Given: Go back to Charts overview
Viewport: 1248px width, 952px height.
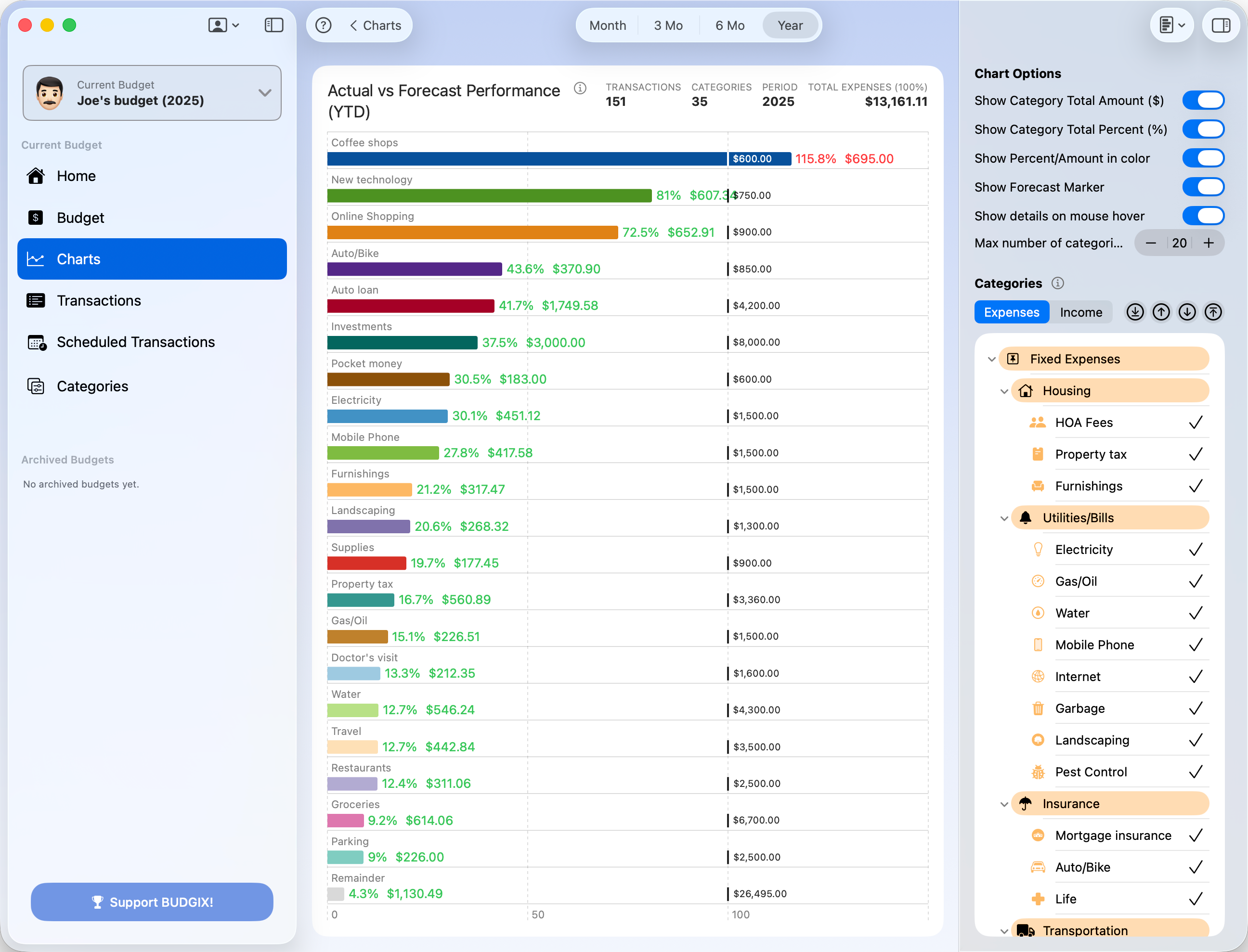Looking at the screenshot, I should pyautogui.click(x=375, y=26).
